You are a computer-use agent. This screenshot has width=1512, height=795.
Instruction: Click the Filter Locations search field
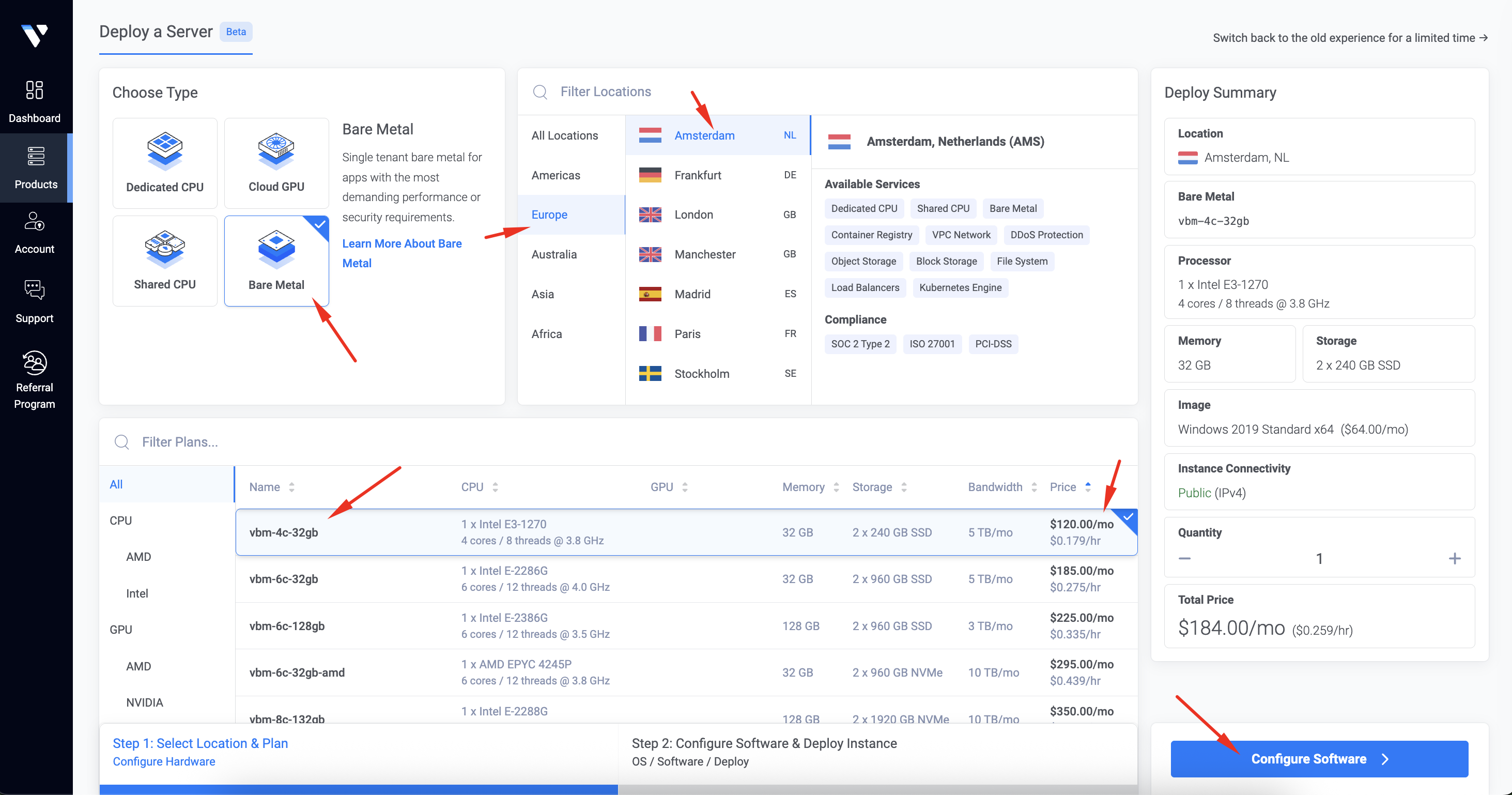click(x=605, y=91)
